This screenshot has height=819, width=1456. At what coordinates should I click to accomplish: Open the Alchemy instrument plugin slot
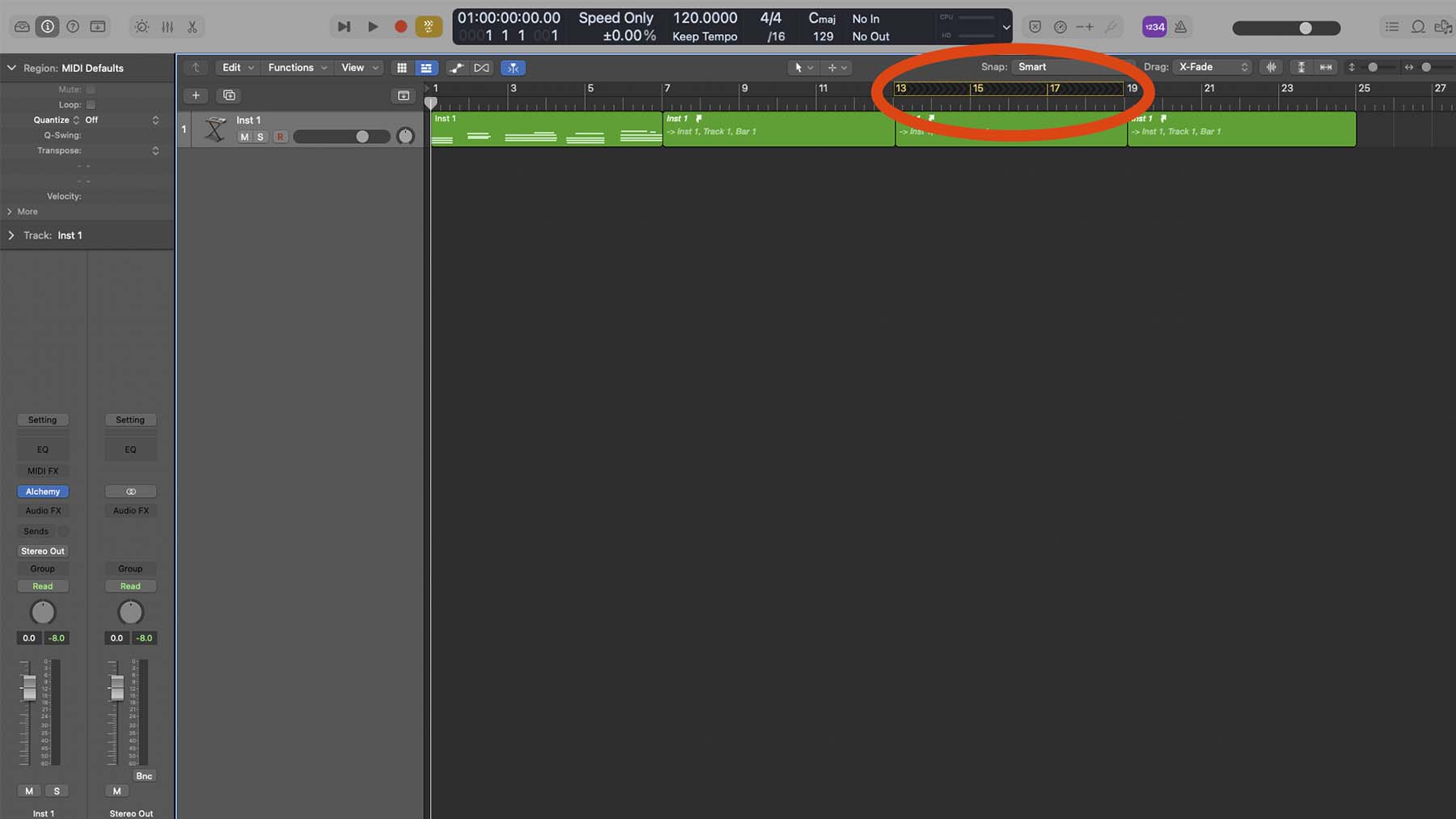click(x=43, y=492)
